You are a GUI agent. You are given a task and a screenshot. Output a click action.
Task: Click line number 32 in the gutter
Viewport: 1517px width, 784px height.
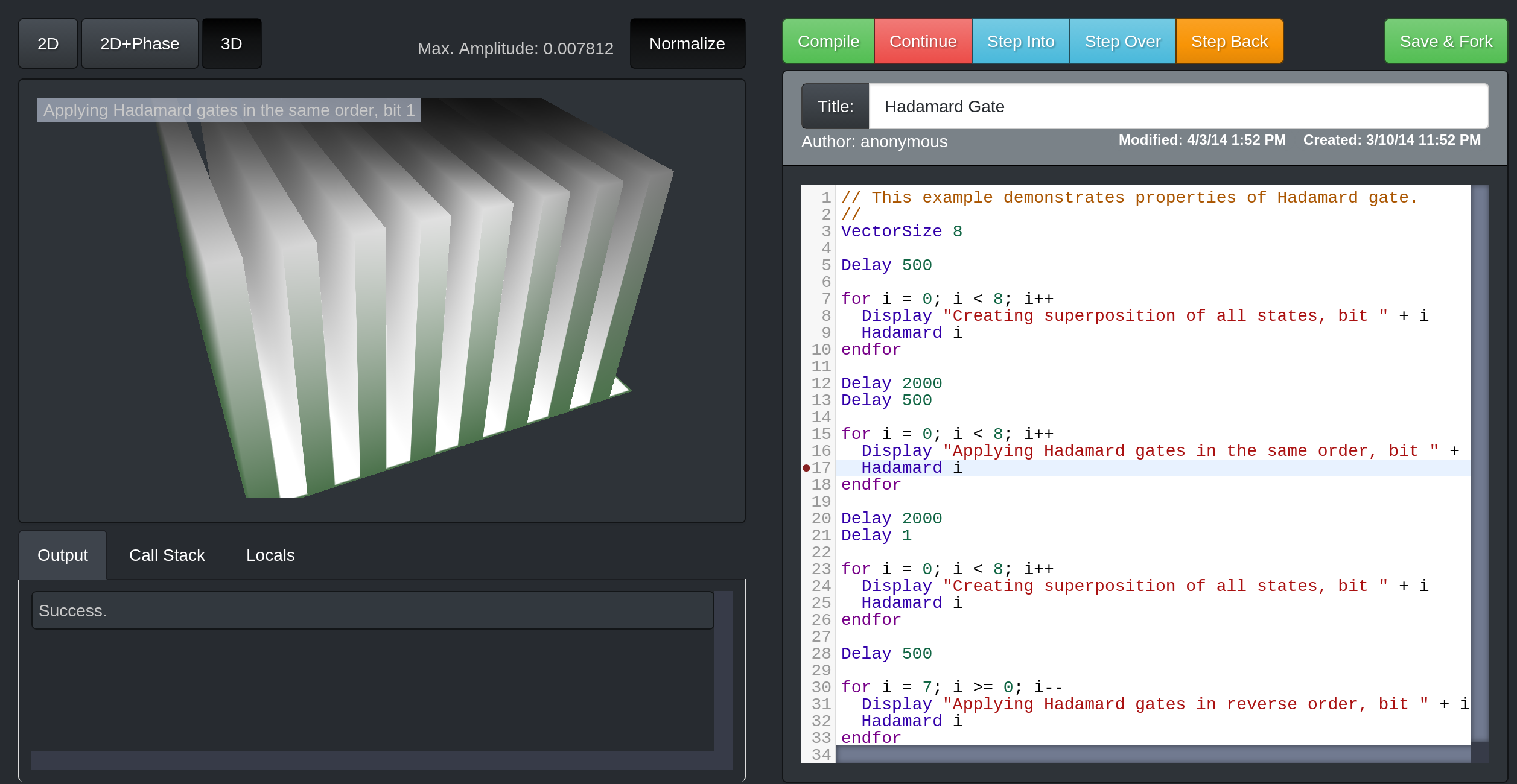point(821,721)
